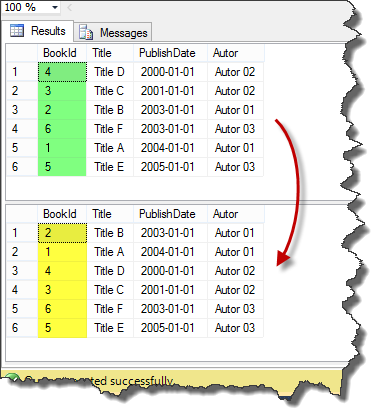Viewport: 386px width, 420px height.
Task: Click 2001-01-01 date in bottom grid
Action: click(170, 290)
